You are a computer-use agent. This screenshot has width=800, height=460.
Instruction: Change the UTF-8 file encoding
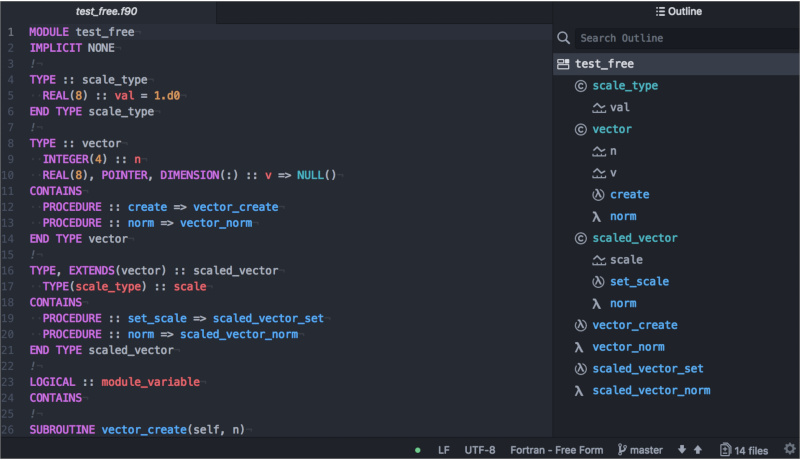pos(480,450)
